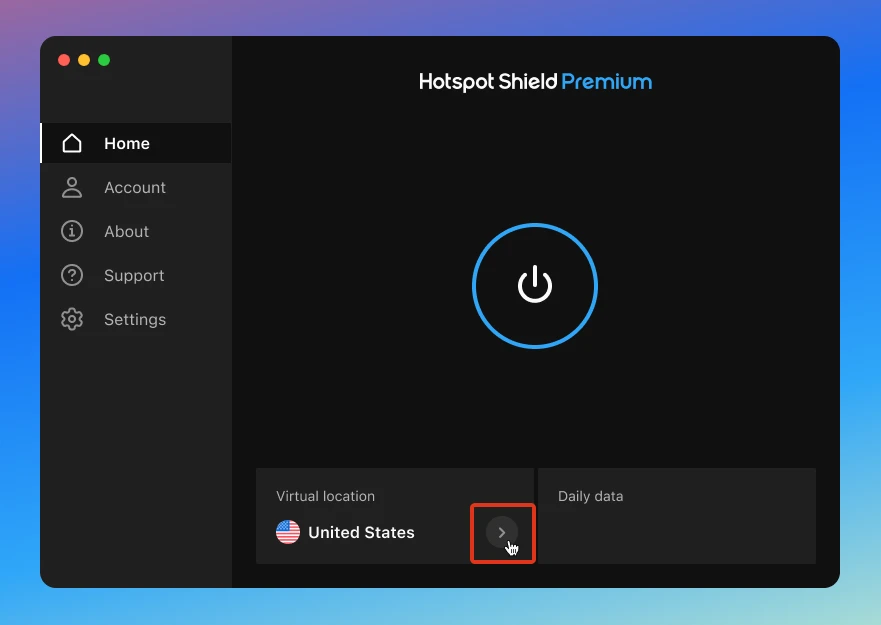The height and width of the screenshot is (625, 881).
Task: Click the Support question mark icon
Action: 72,275
